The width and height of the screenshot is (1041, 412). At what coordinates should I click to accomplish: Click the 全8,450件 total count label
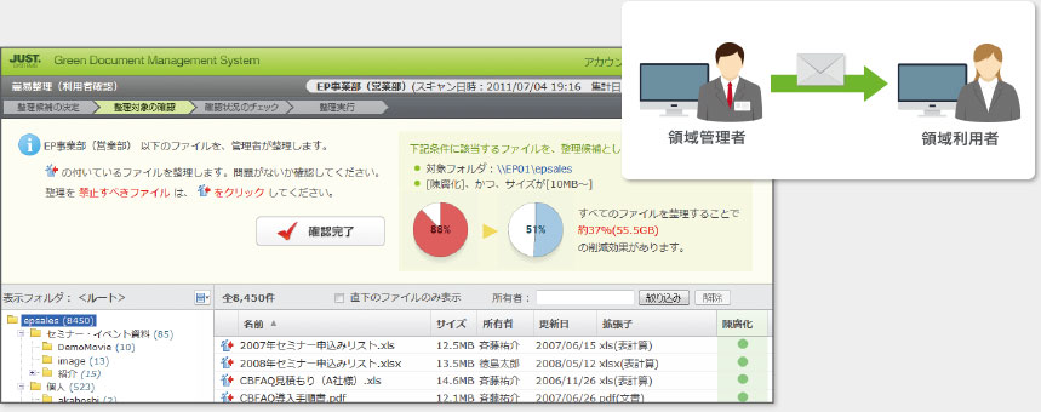coord(250,298)
